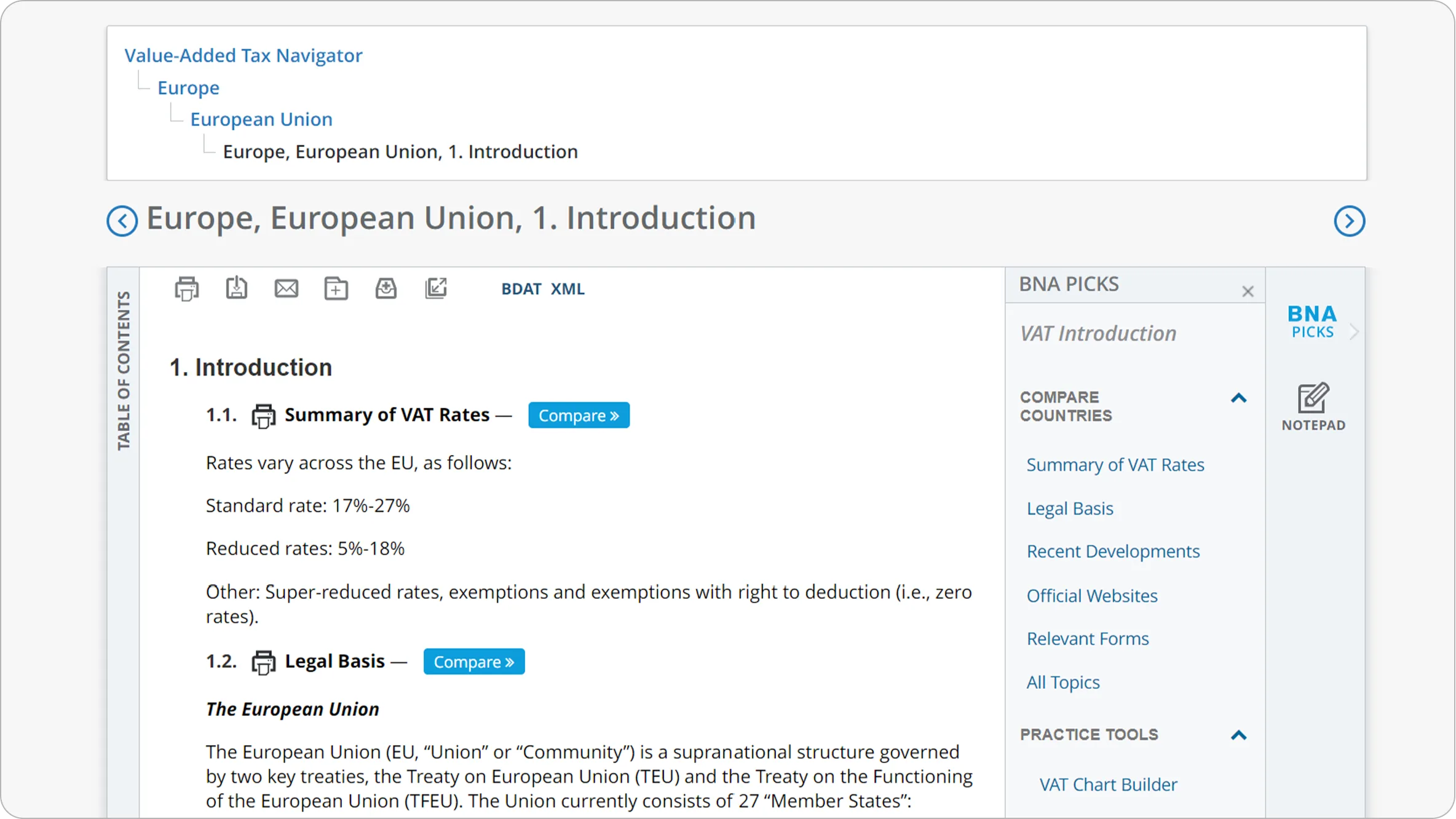Print the Summary of VAT Rates section
The height and width of the screenshot is (819, 1456).
click(263, 416)
